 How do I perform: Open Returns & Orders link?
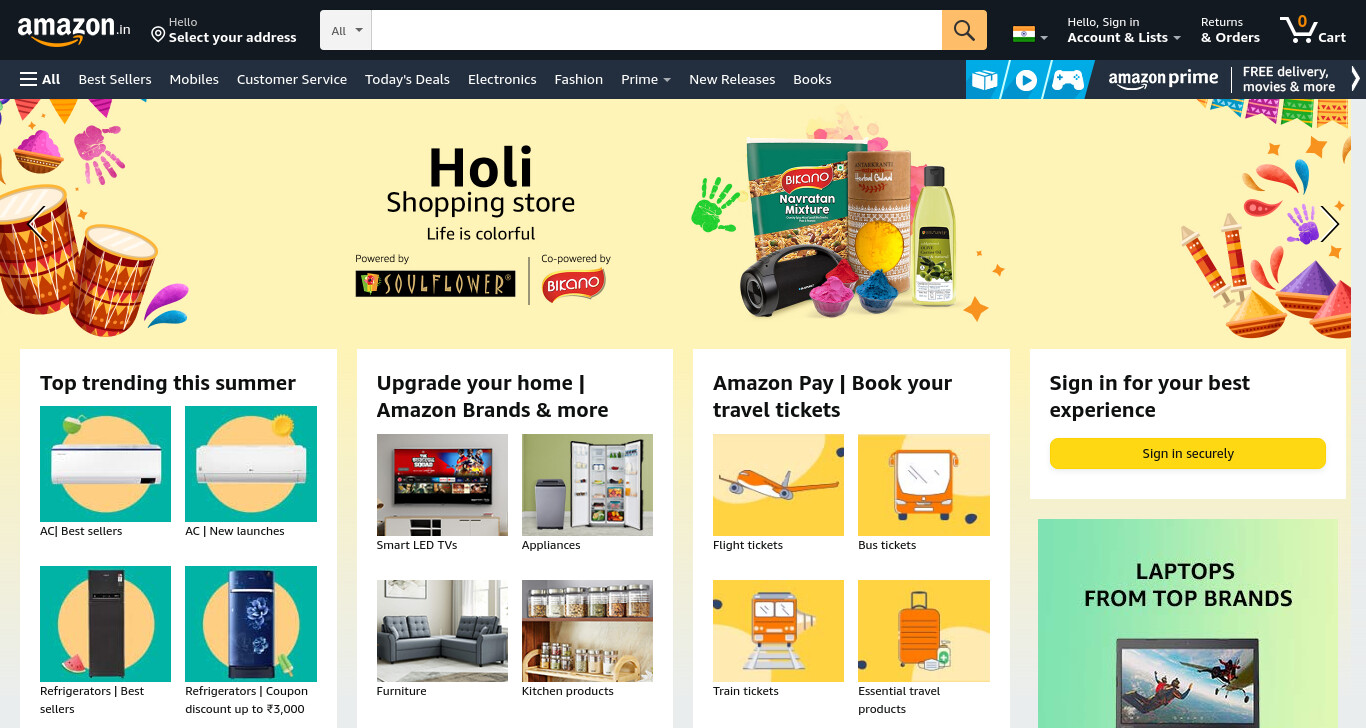1230,30
